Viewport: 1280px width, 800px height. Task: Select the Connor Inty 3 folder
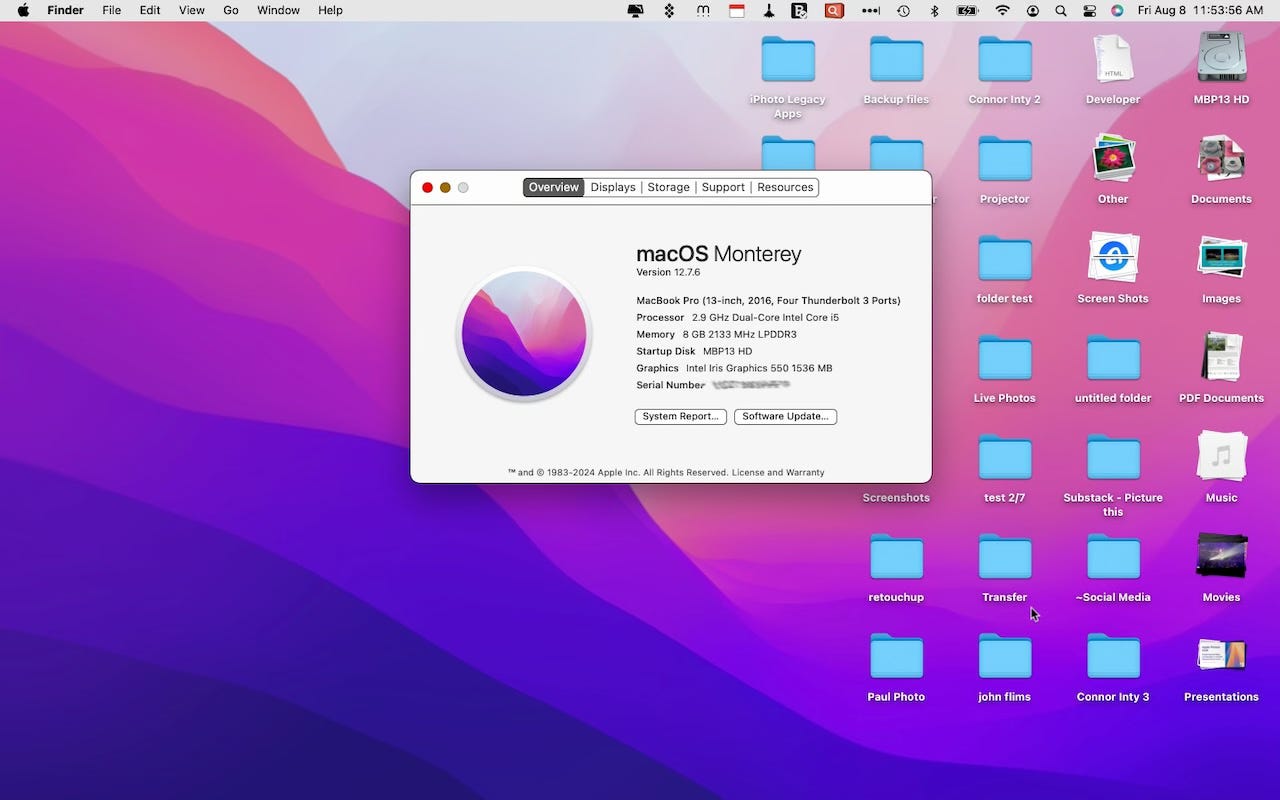coord(1113,656)
